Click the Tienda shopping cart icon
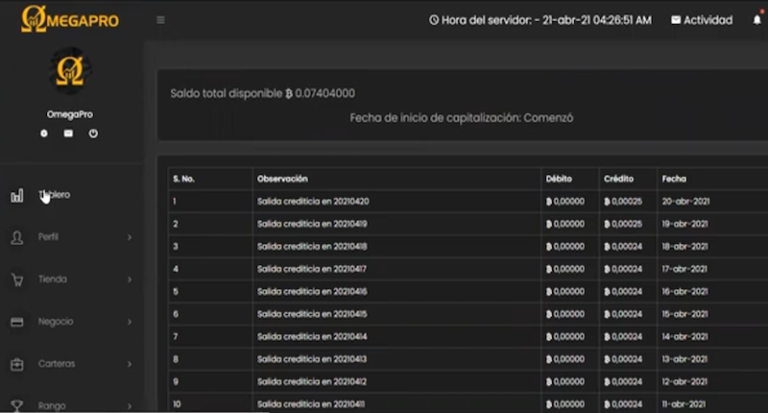The height and width of the screenshot is (413, 768). click(x=17, y=280)
